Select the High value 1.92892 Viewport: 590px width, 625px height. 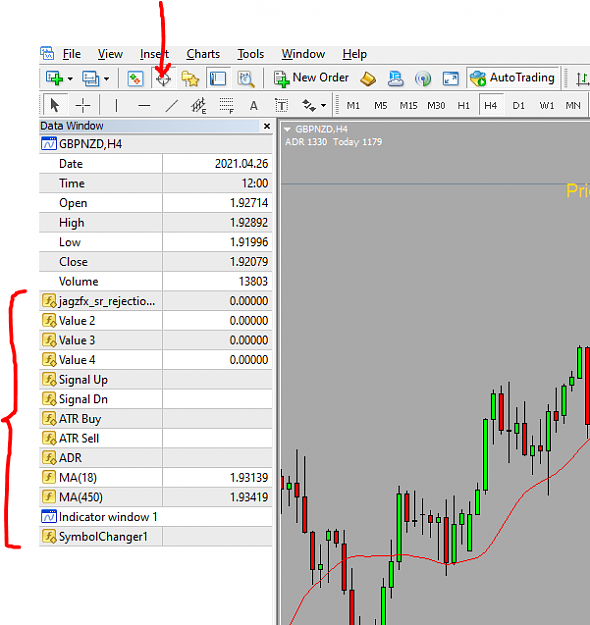point(249,222)
